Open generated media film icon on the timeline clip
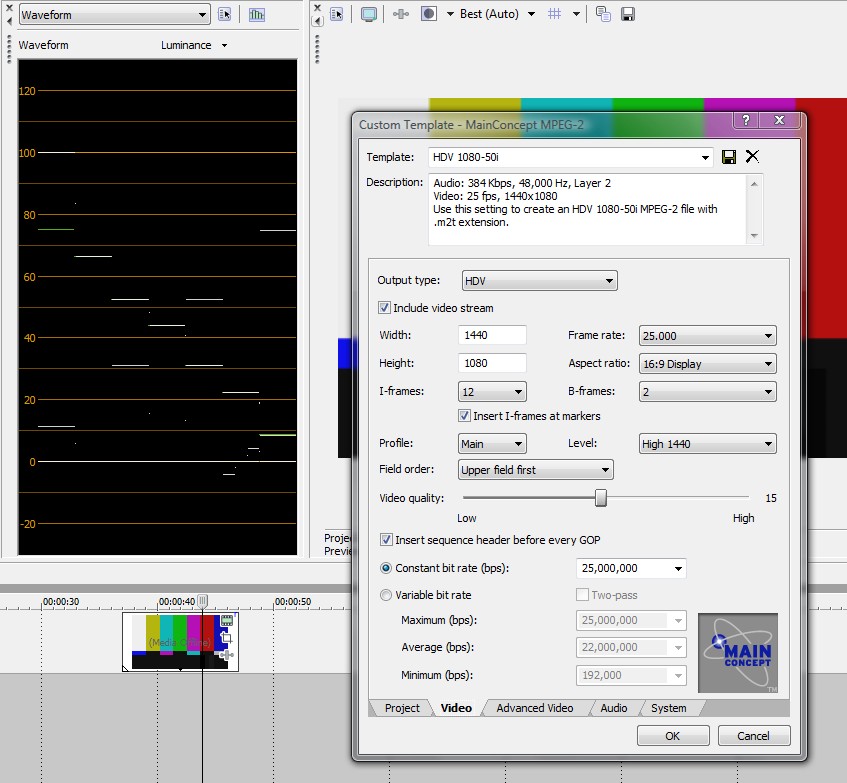Viewport: 847px width, 783px height. coord(227,620)
